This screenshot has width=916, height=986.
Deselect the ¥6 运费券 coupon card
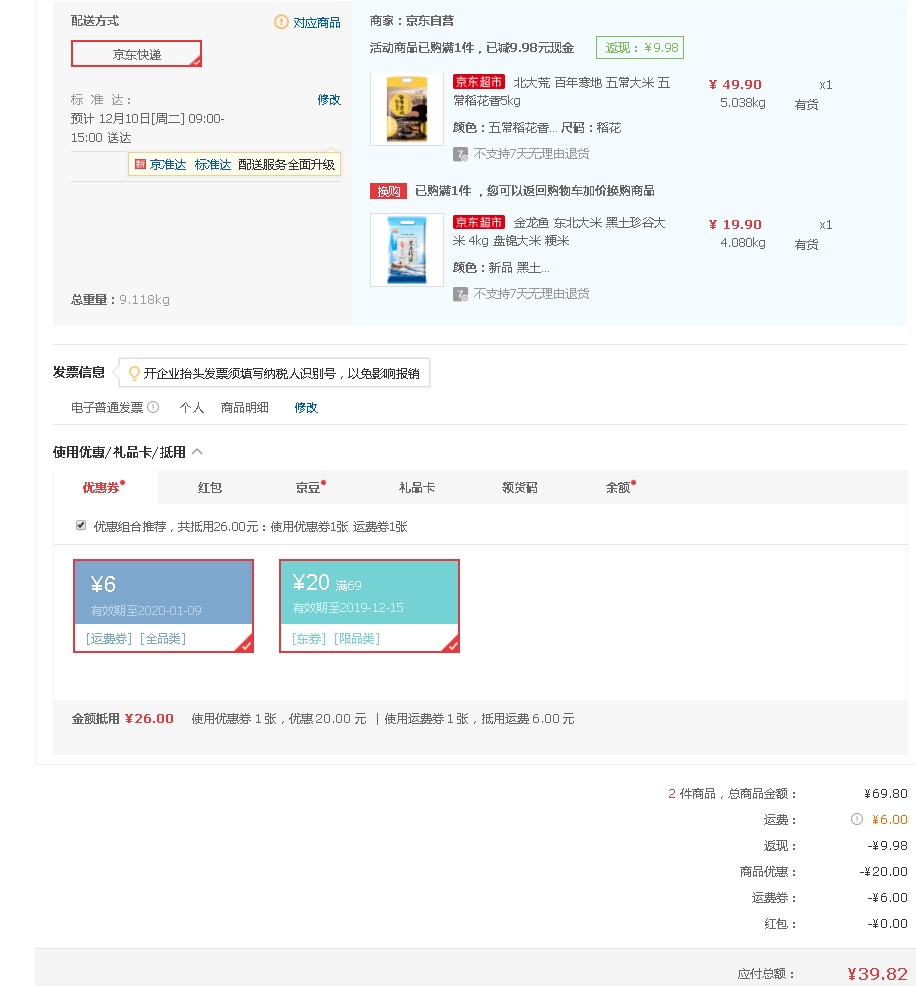point(163,606)
